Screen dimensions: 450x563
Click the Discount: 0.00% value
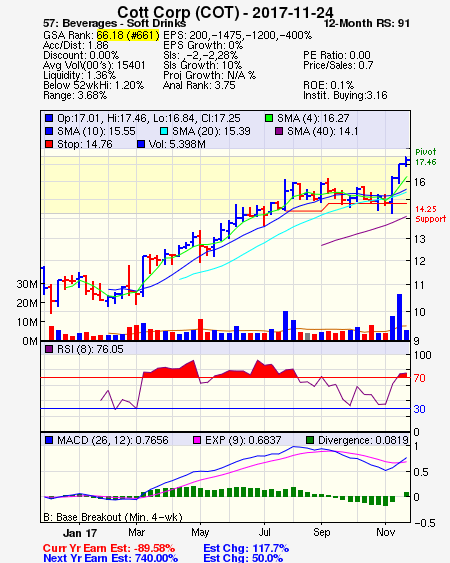[81, 55]
